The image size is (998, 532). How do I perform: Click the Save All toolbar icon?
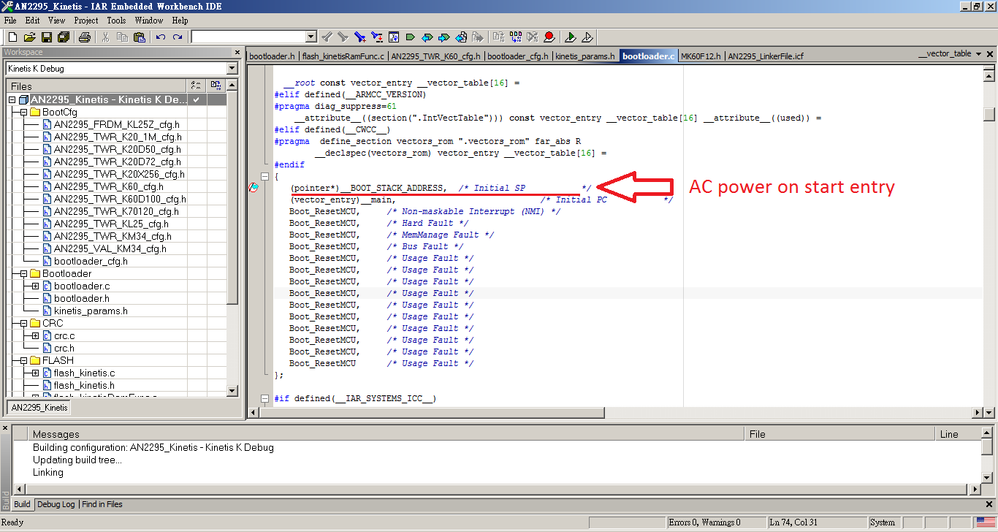tap(63, 38)
